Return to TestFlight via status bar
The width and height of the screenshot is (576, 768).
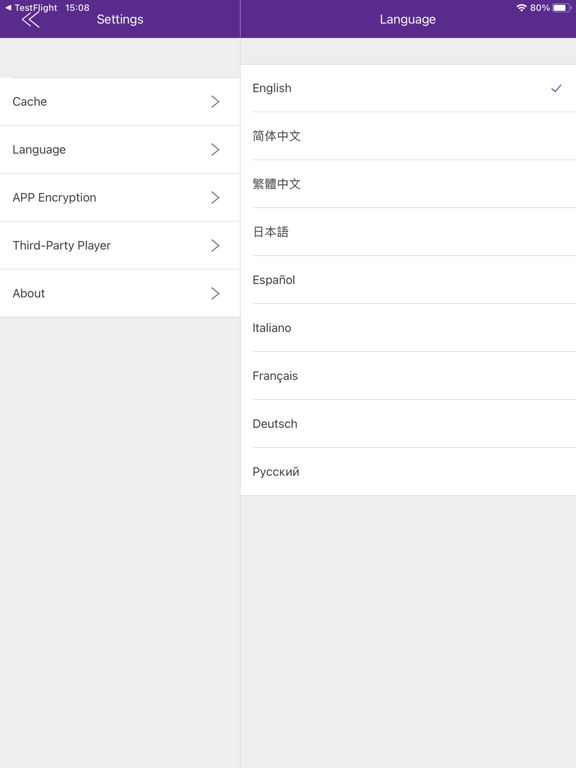coord(31,7)
